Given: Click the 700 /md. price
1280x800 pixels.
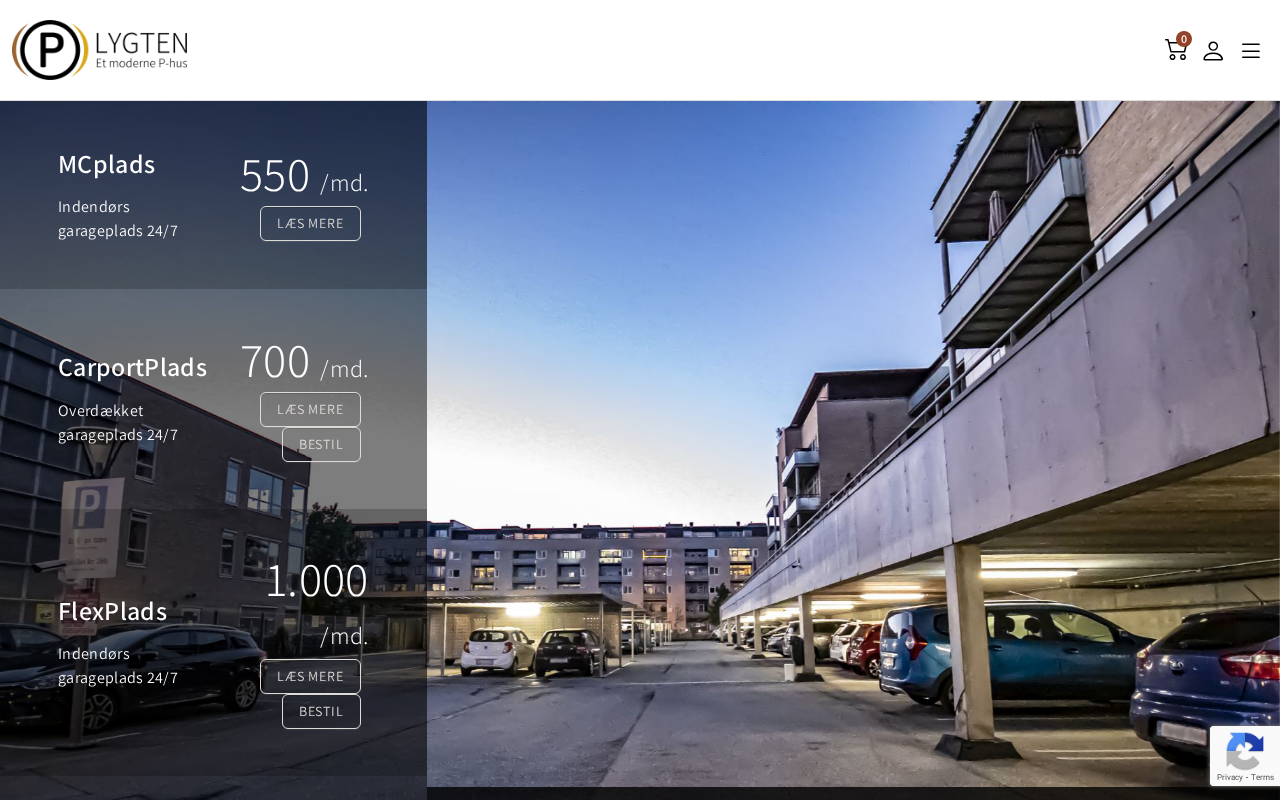Looking at the screenshot, I should [x=304, y=362].
